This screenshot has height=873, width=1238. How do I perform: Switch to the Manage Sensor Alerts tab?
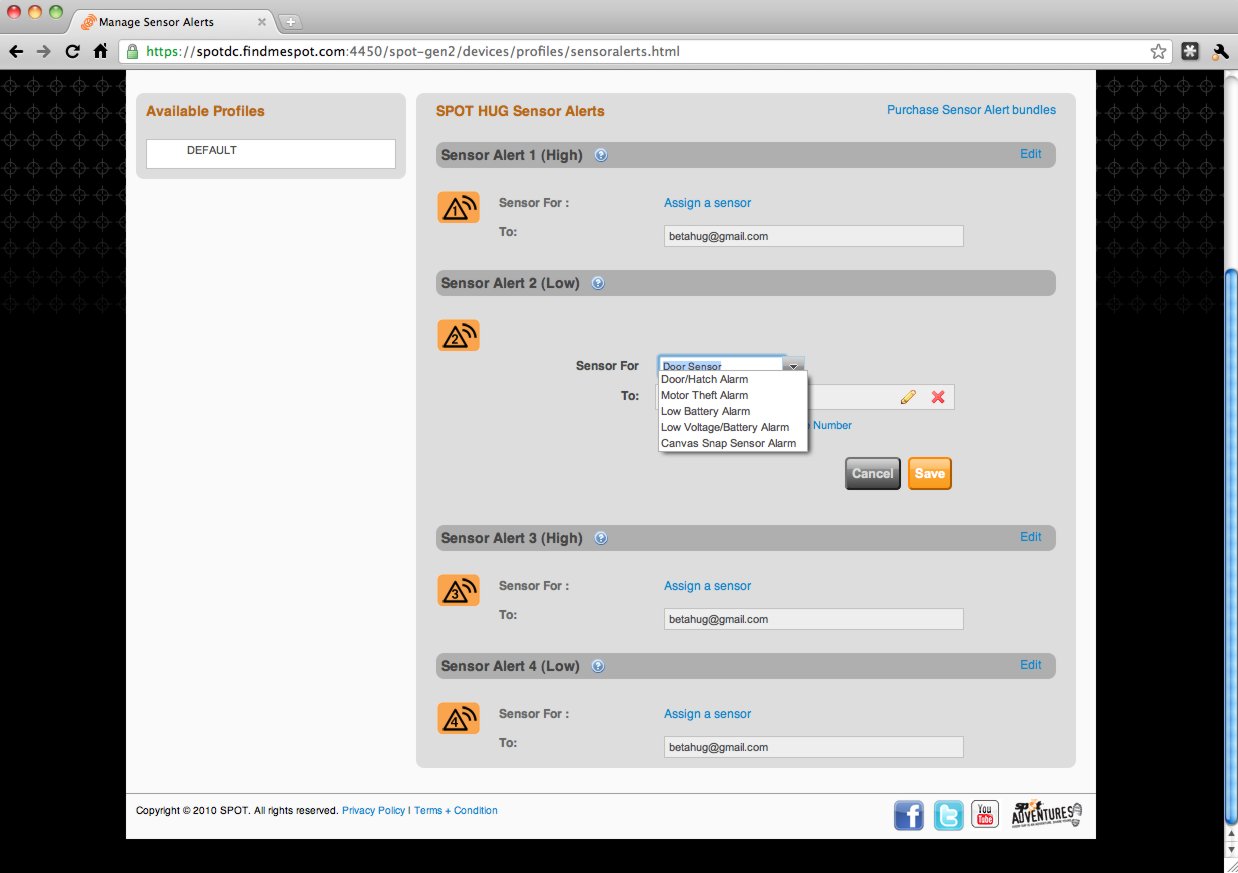(170, 22)
